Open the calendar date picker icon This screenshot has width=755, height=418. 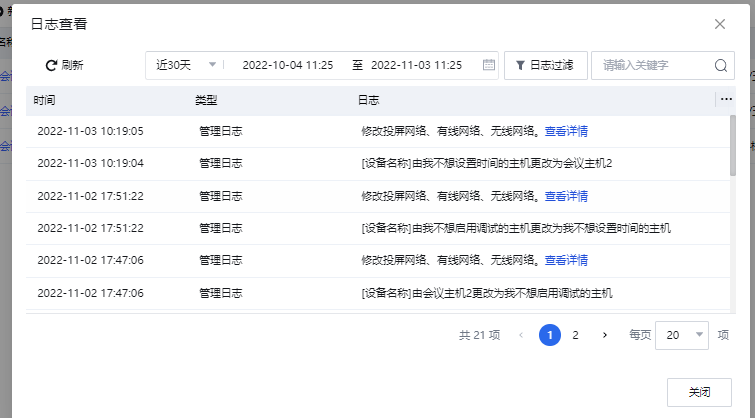[x=489, y=65]
